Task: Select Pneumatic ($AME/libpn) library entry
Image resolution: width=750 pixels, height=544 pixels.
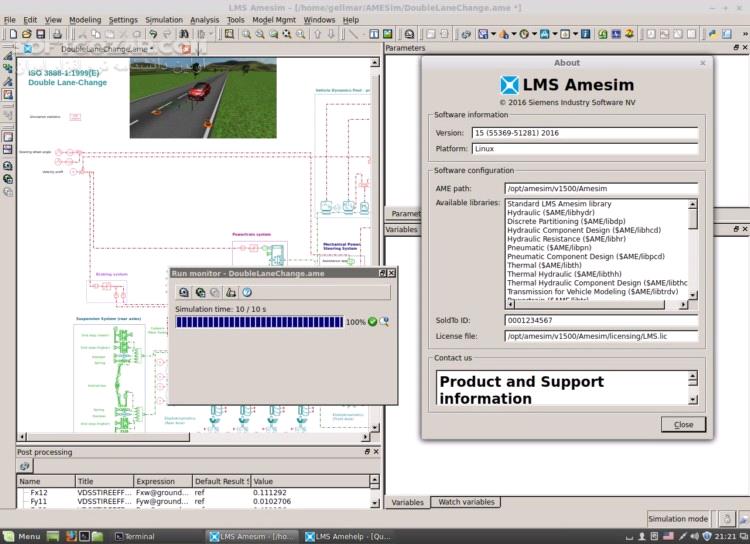Action: point(549,248)
